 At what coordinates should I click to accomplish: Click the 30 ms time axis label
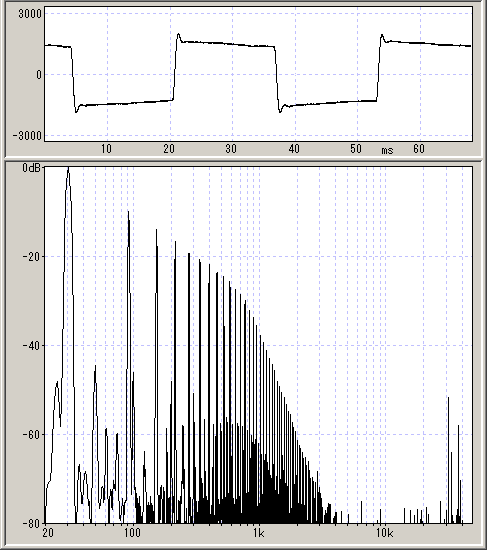(x=231, y=149)
